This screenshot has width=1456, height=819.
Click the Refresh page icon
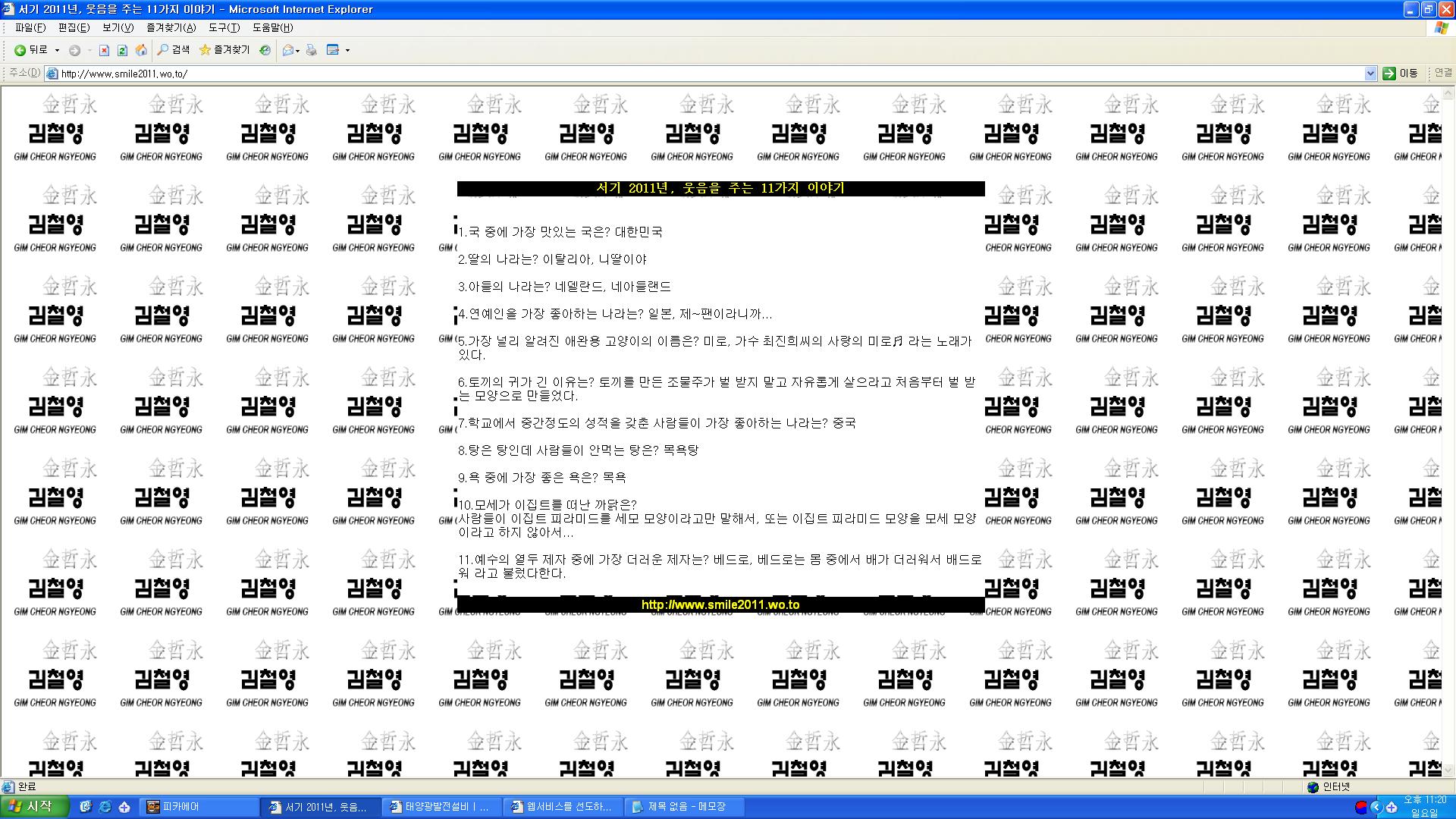(x=122, y=50)
